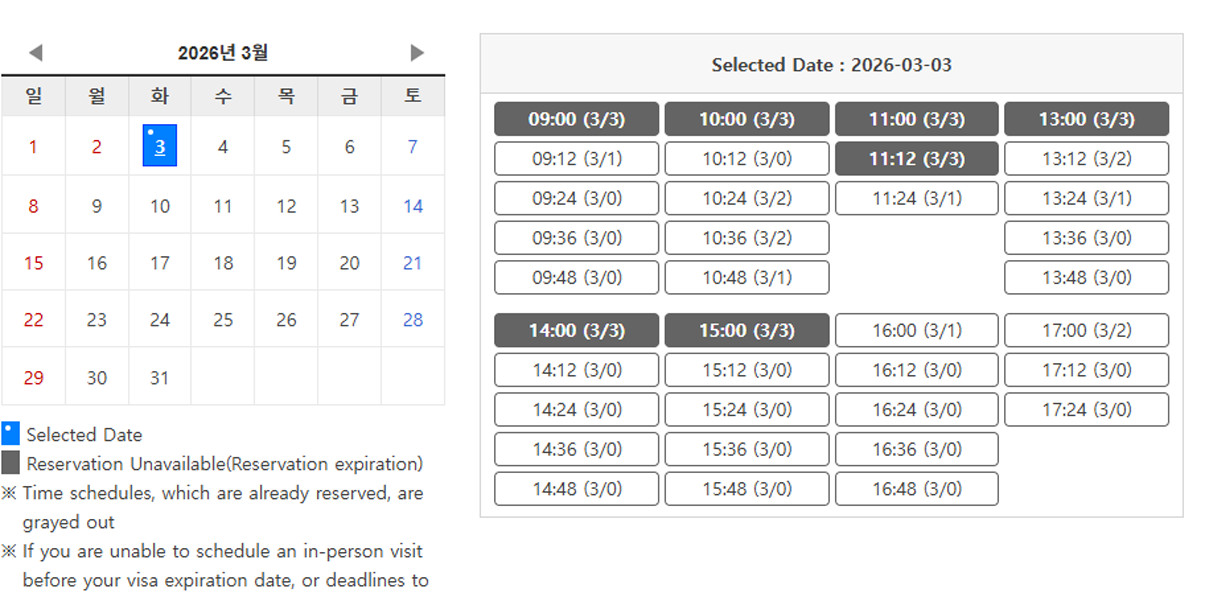Screen dimensions: 1205x601
Task: Click the full 09:00 (3/3) slot
Action: (577, 119)
